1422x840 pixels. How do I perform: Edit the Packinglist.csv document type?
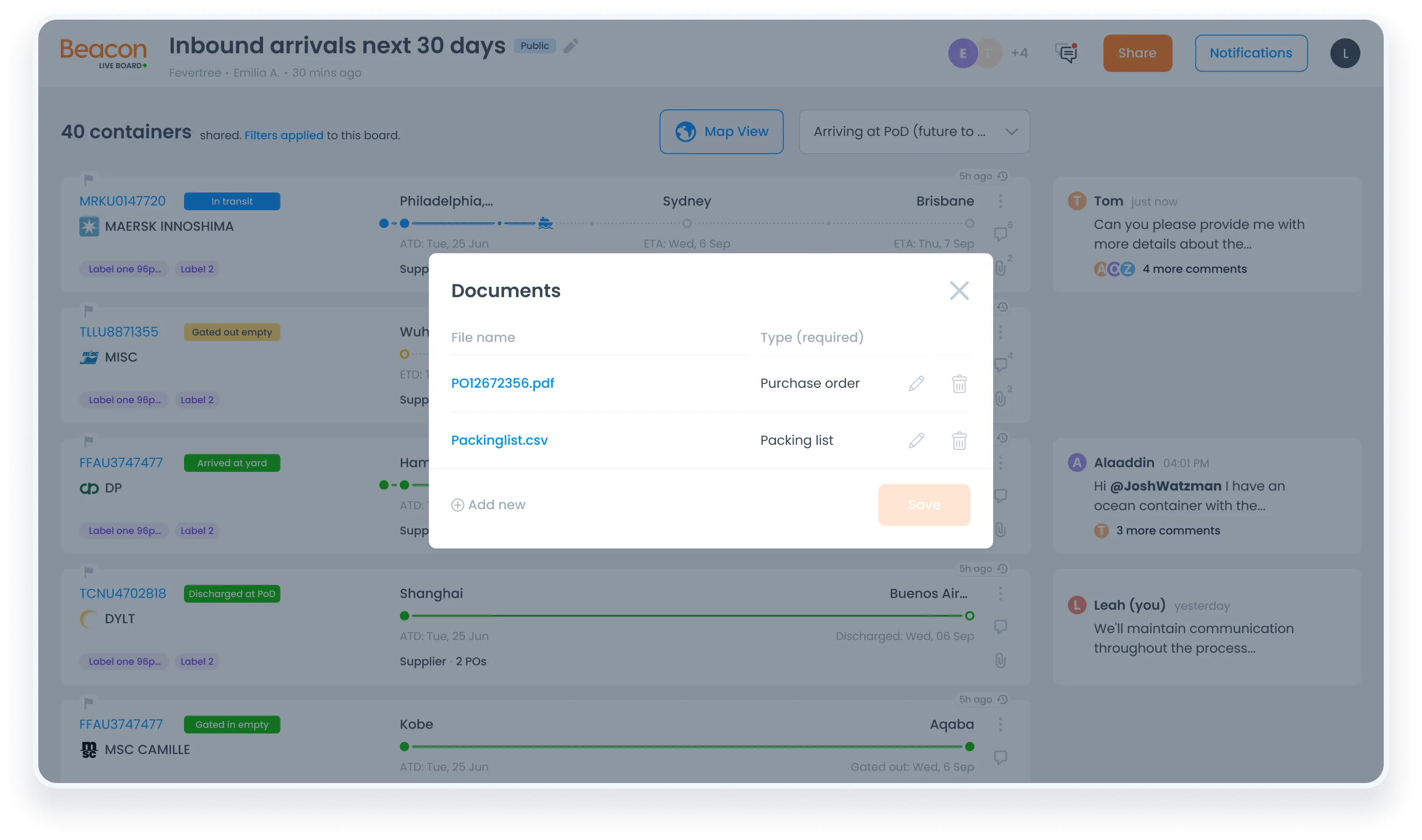[x=916, y=441]
